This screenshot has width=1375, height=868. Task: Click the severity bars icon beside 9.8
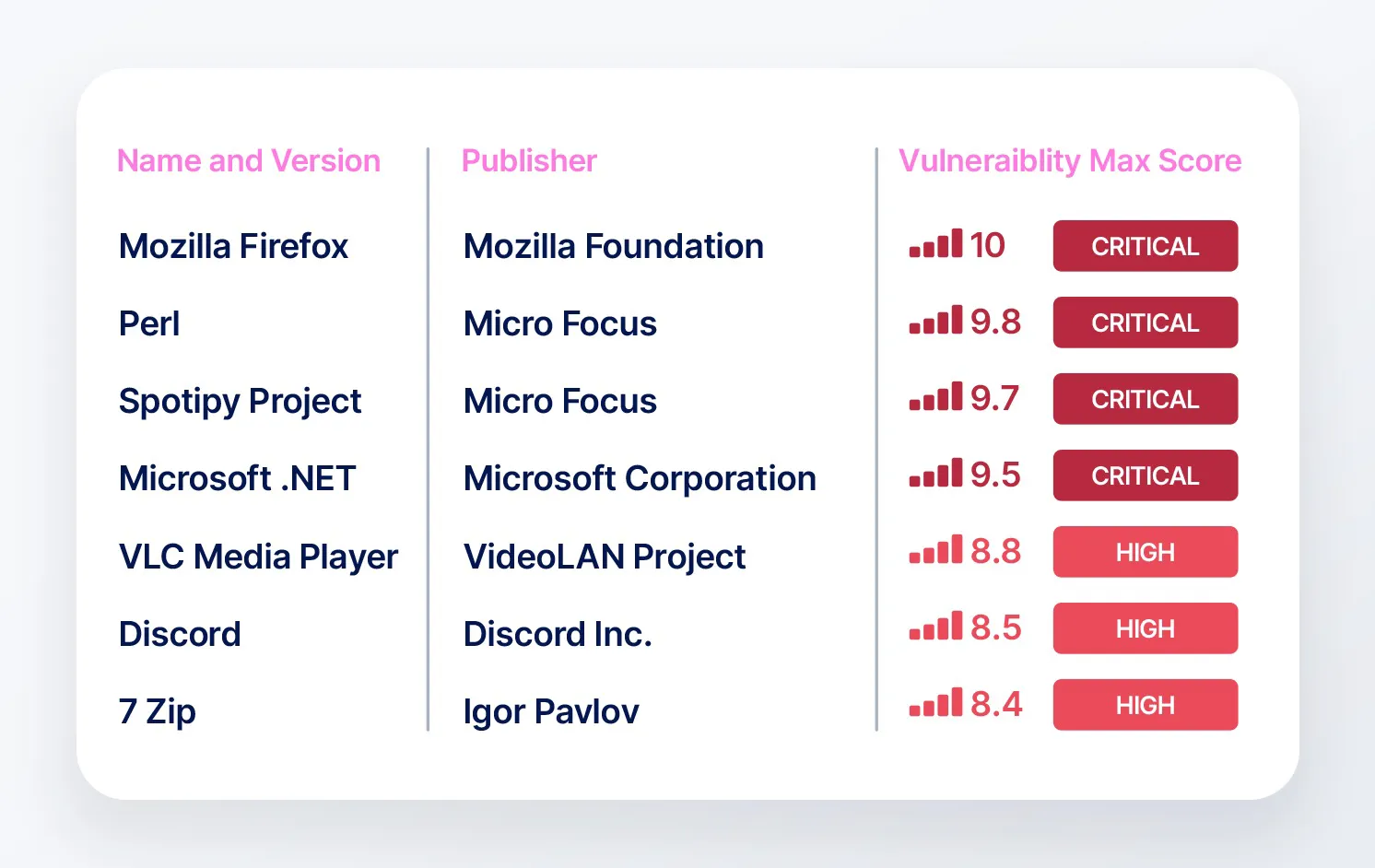tap(935, 320)
